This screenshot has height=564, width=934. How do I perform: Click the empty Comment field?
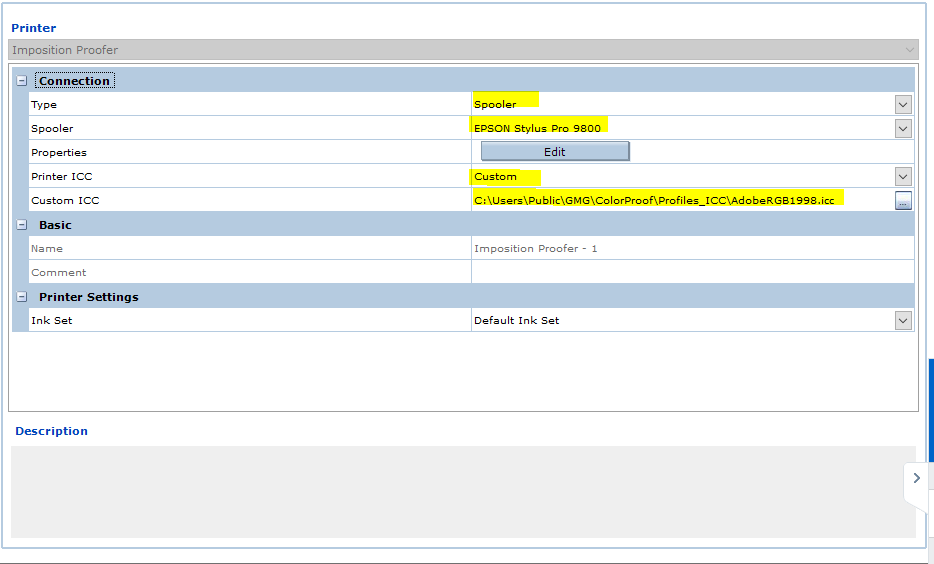click(692, 272)
